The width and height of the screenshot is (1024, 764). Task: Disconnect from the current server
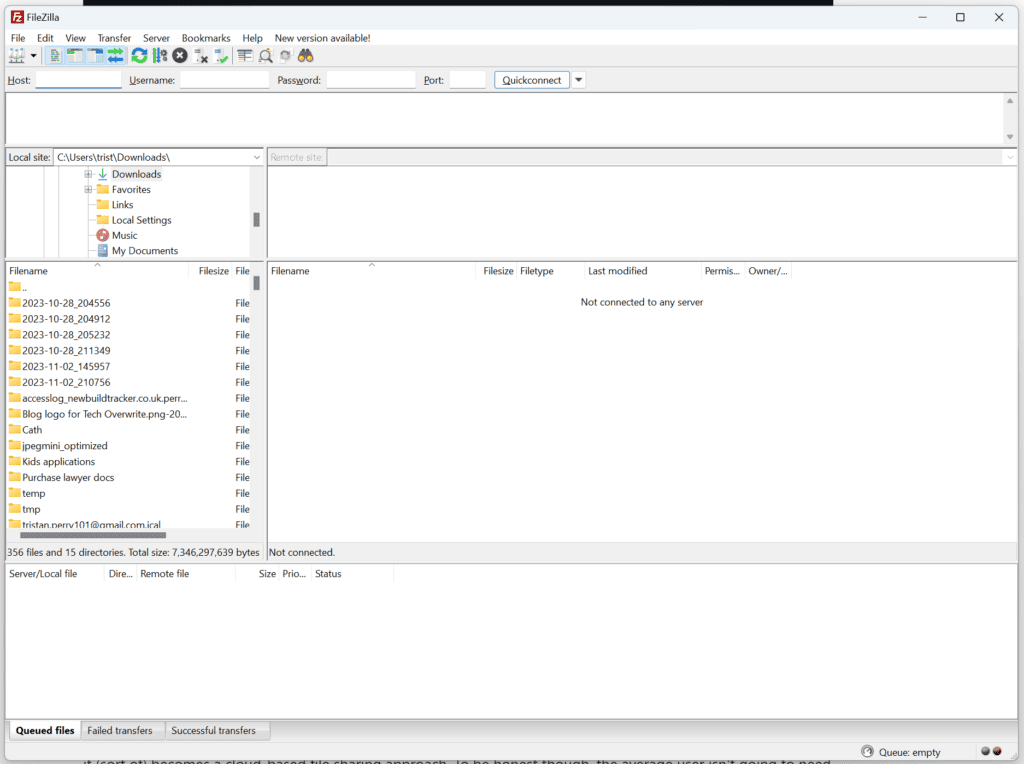click(200, 56)
